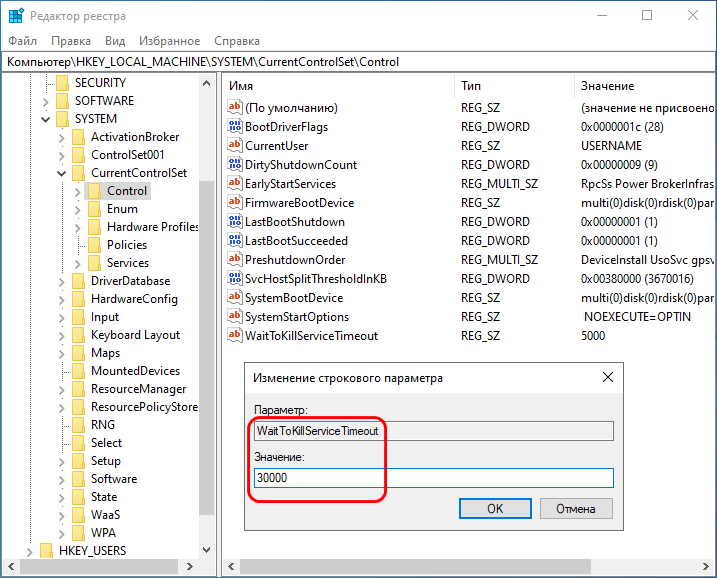Click the MountedDevices folder icon

point(79,371)
